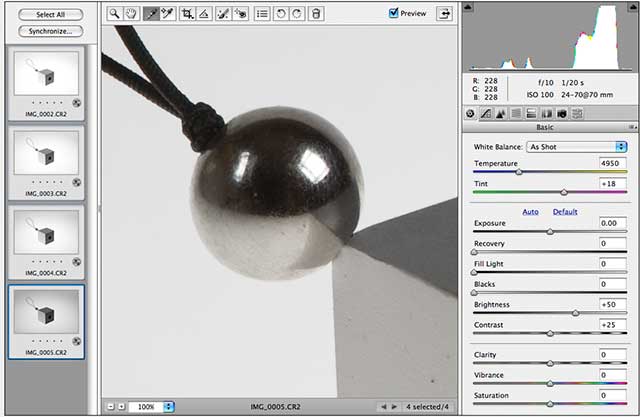Switch to the Lens Corrections tab
The width and height of the screenshot is (640, 417).
click(x=547, y=113)
